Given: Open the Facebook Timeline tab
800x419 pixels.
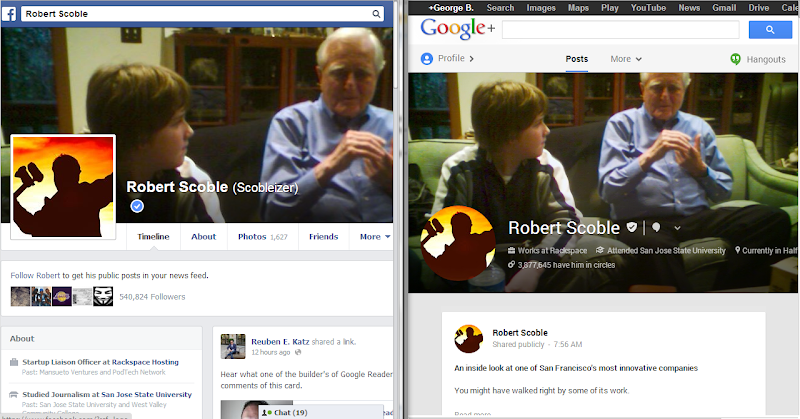Looking at the screenshot, I should click(153, 236).
